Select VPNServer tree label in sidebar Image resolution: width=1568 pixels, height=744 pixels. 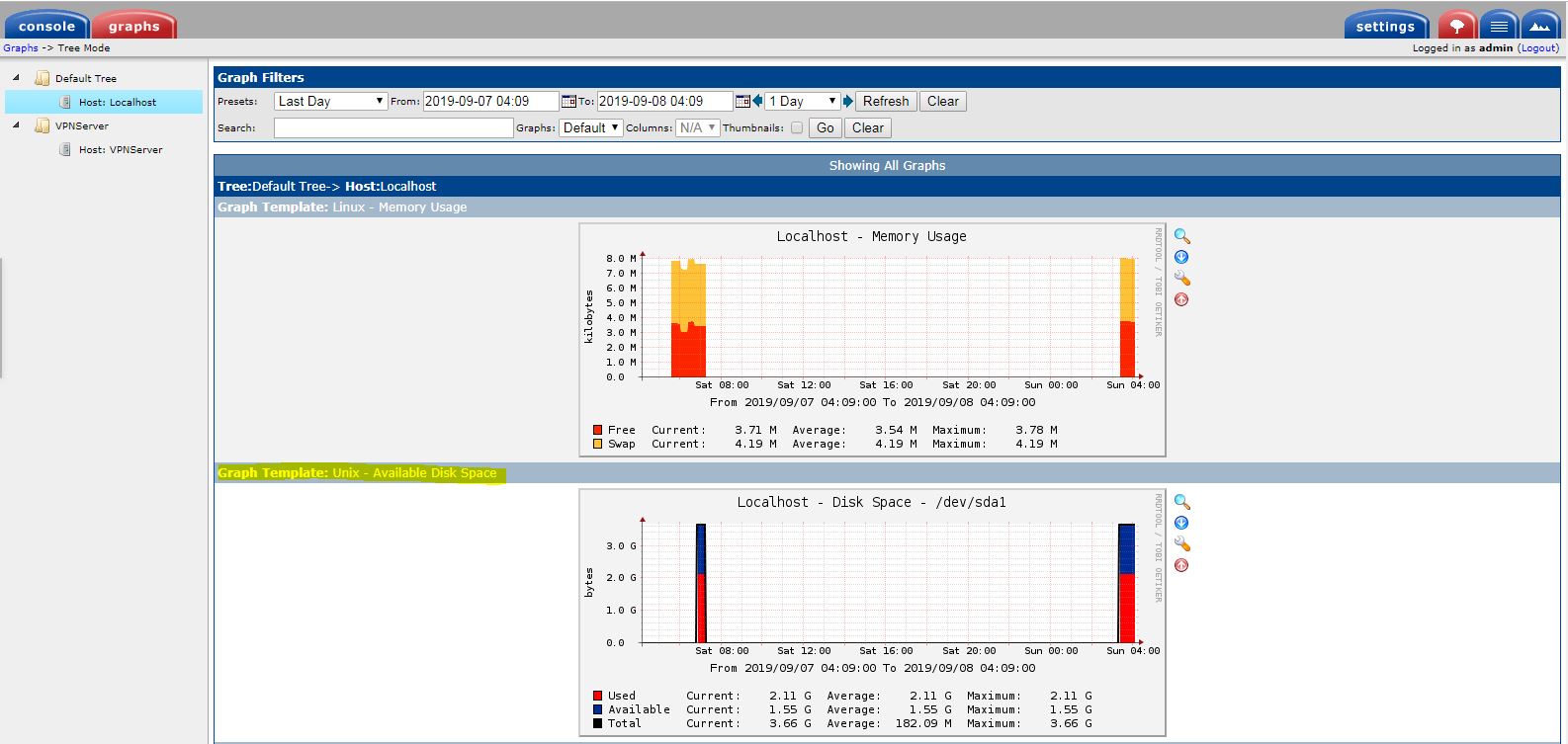pyautogui.click(x=82, y=125)
